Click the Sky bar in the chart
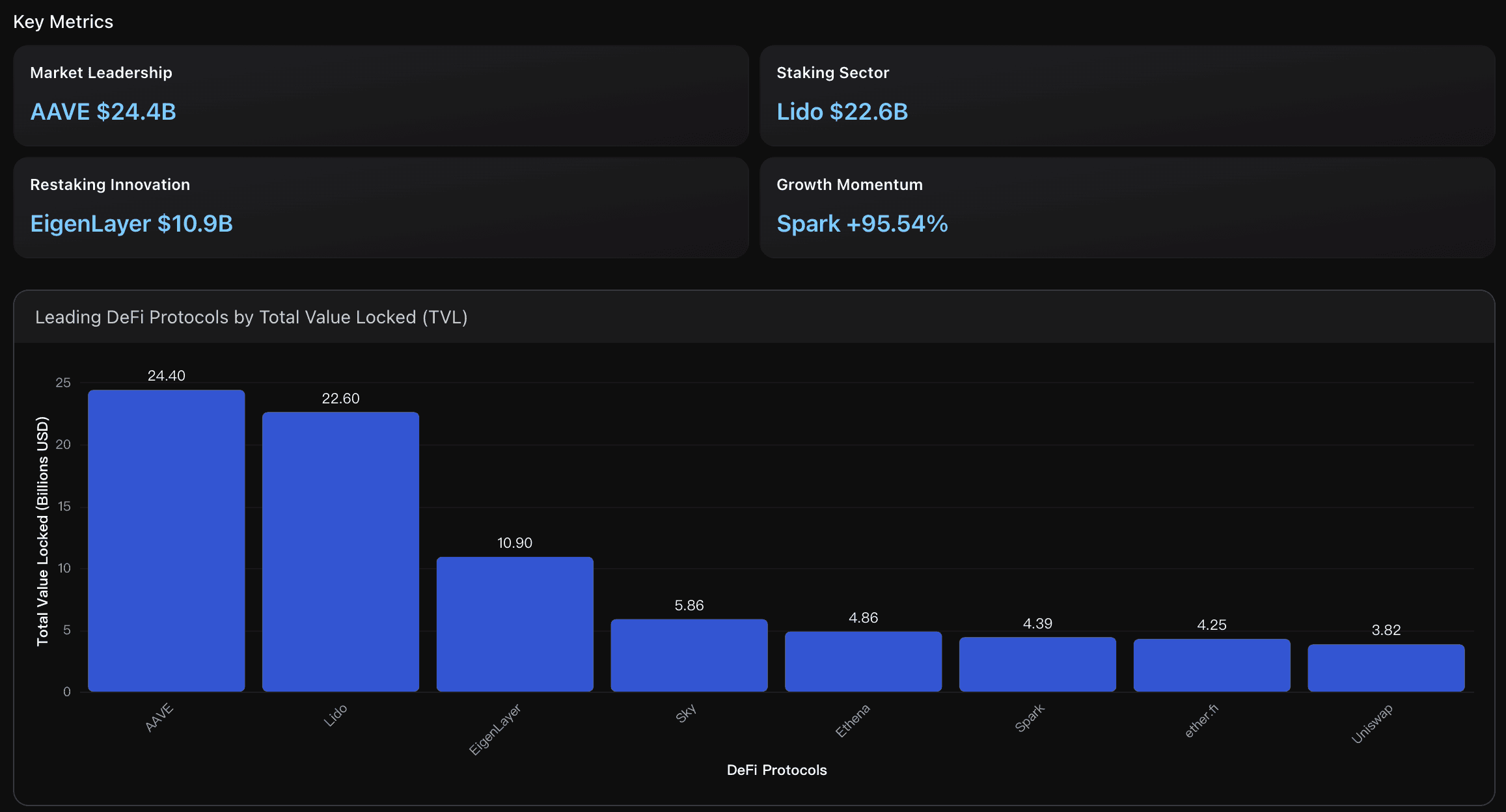The image size is (1506, 812). click(689, 655)
